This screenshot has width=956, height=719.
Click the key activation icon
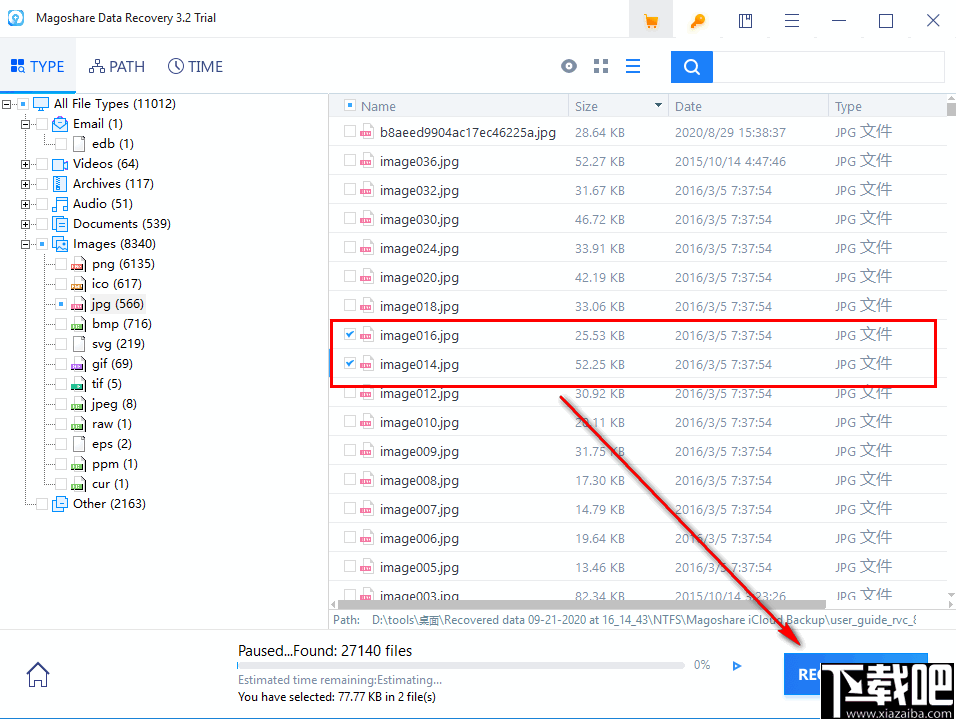coord(697,21)
